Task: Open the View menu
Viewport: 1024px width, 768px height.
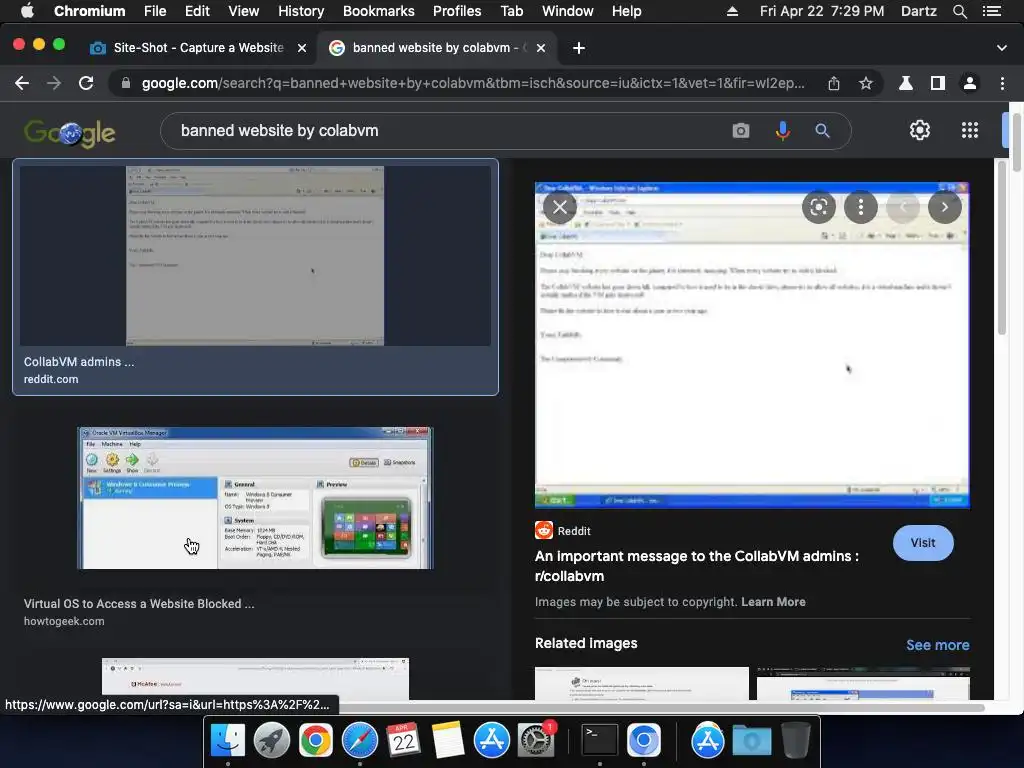Action: point(244,11)
